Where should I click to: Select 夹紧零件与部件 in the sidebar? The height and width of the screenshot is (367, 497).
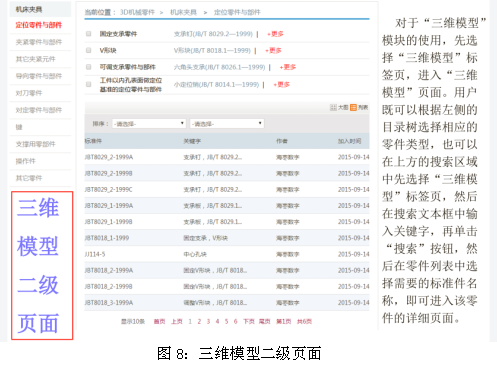pos(38,42)
